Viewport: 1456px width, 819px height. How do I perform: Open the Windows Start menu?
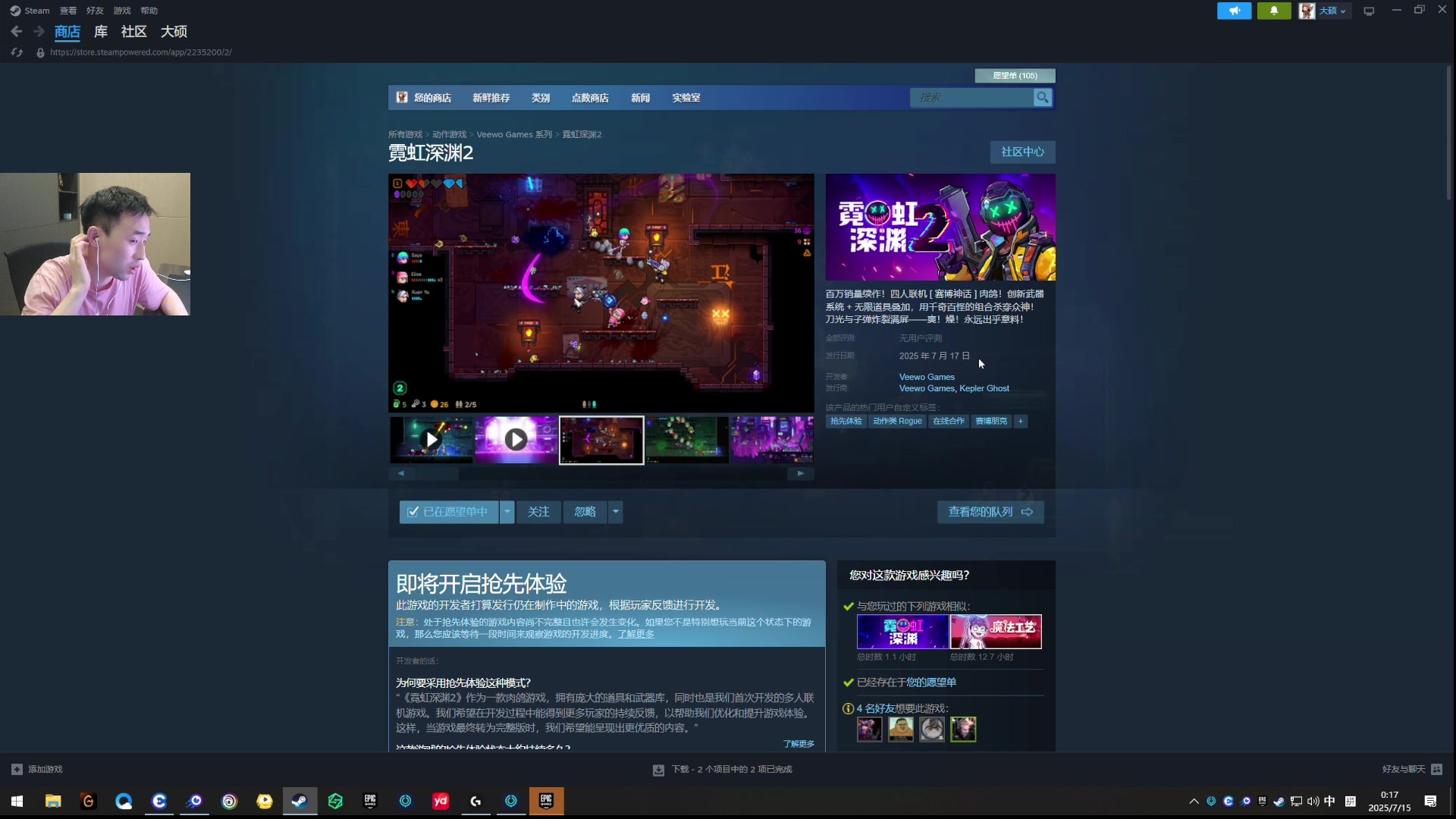coord(17,801)
